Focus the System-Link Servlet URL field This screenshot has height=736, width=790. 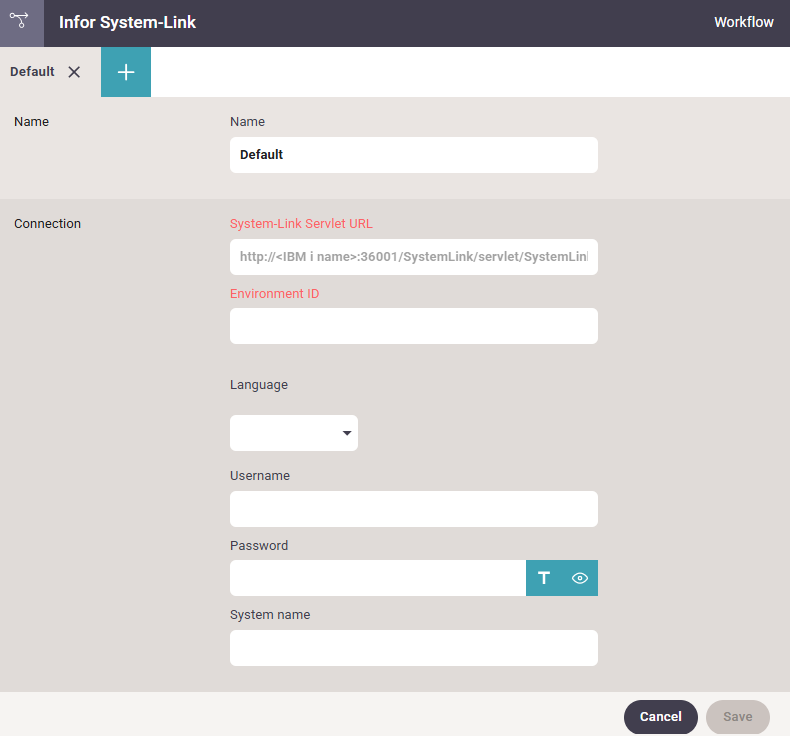pos(414,257)
